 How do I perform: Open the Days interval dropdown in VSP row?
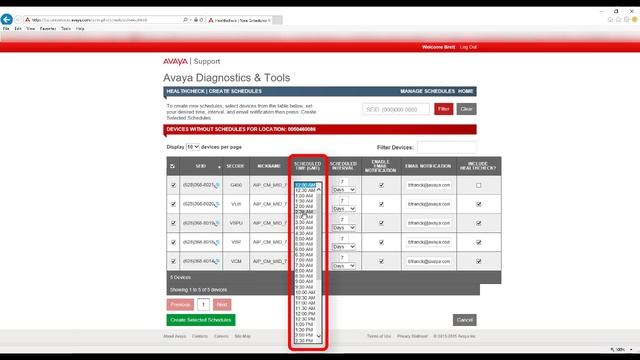344,247
